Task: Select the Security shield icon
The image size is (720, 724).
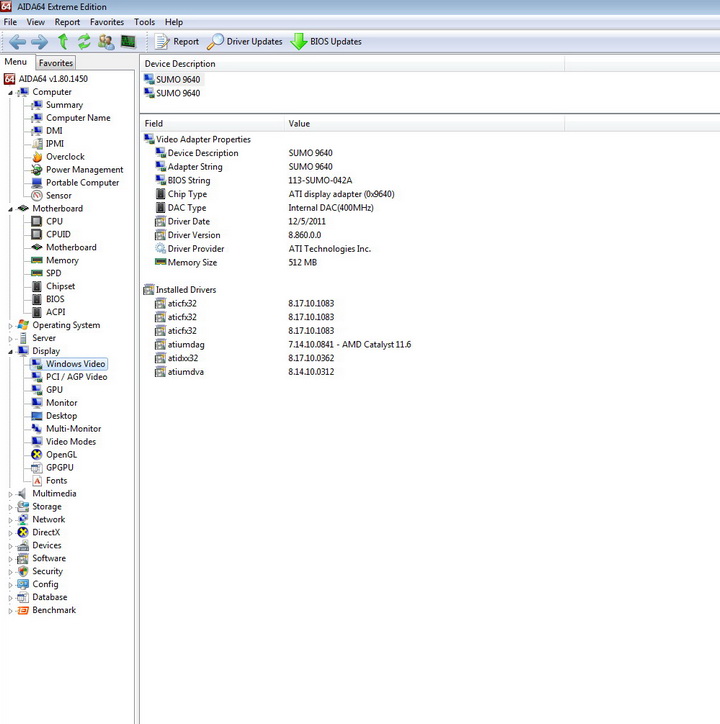Action: click(23, 572)
